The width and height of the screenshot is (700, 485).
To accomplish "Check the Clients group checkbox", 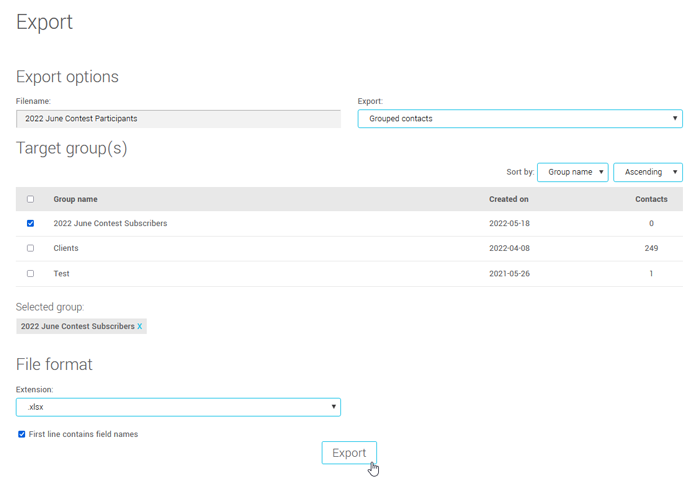I will (30, 248).
